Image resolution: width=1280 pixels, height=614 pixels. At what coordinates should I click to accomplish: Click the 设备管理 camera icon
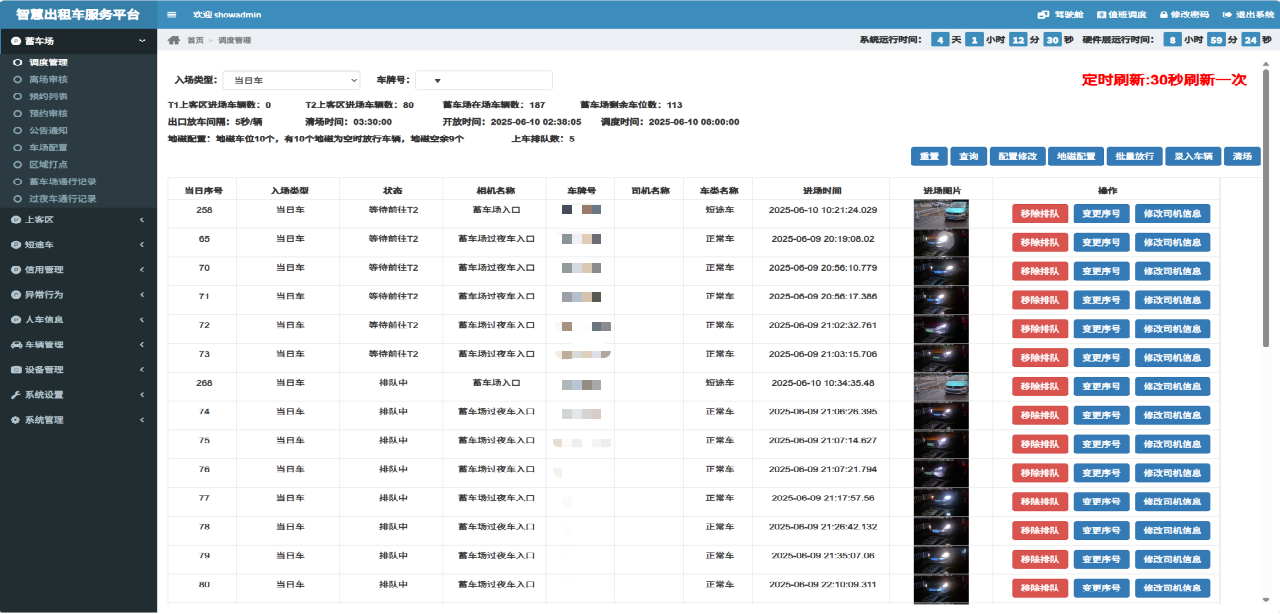tap(15, 370)
